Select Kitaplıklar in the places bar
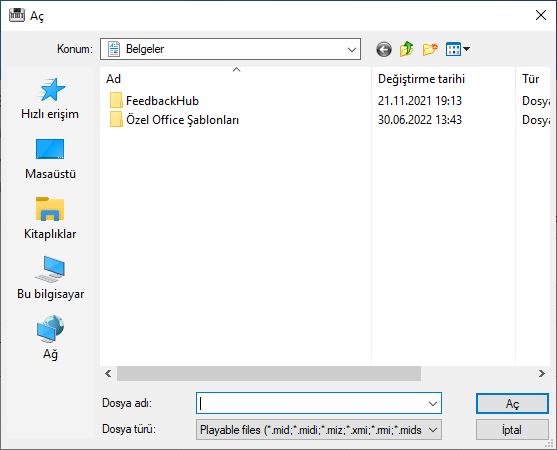This screenshot has width=557, height=450. (x=50, y=218)
